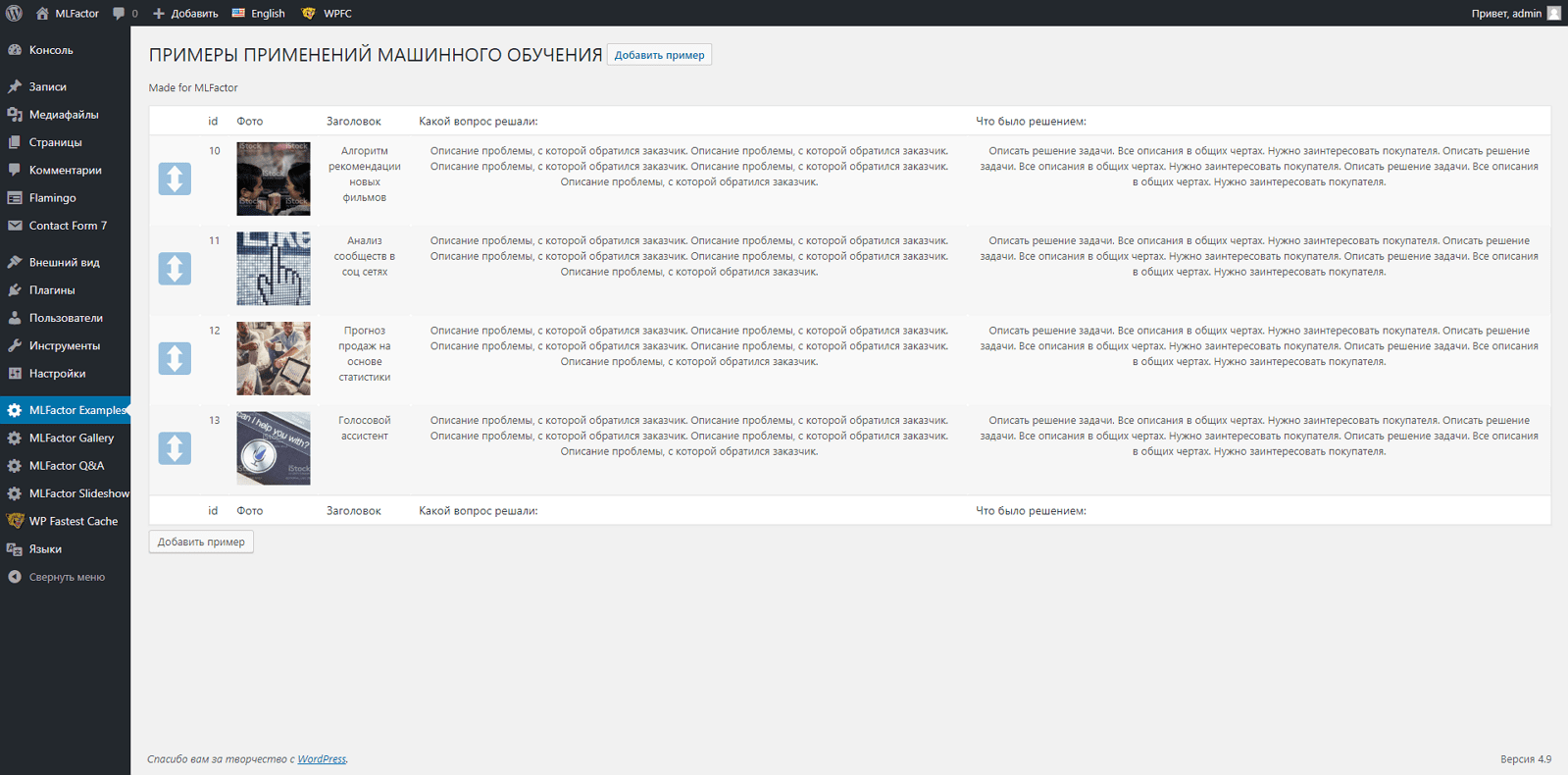Collapse the sidebar with Свернуть меню
This screenshot has height=775, width=1568.
tap(65, 577)
